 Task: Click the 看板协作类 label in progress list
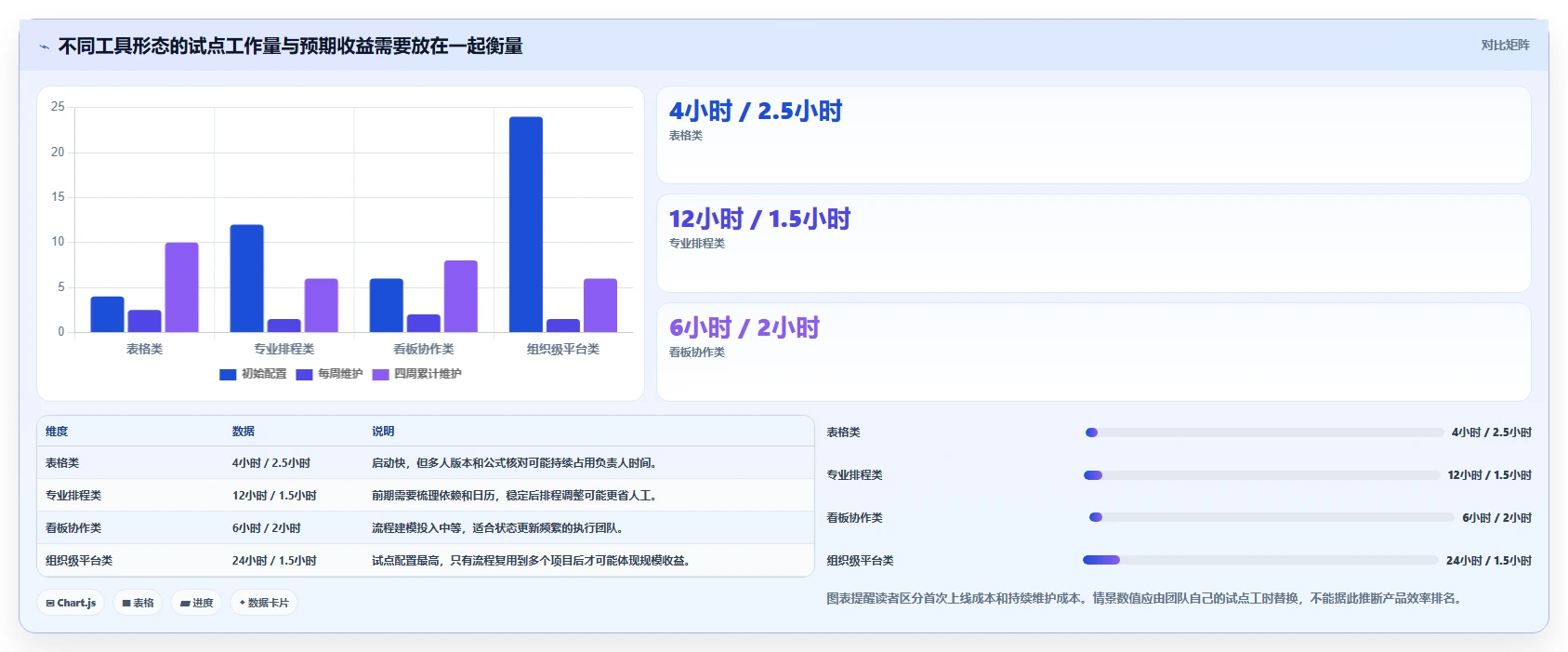coord(855,518)
